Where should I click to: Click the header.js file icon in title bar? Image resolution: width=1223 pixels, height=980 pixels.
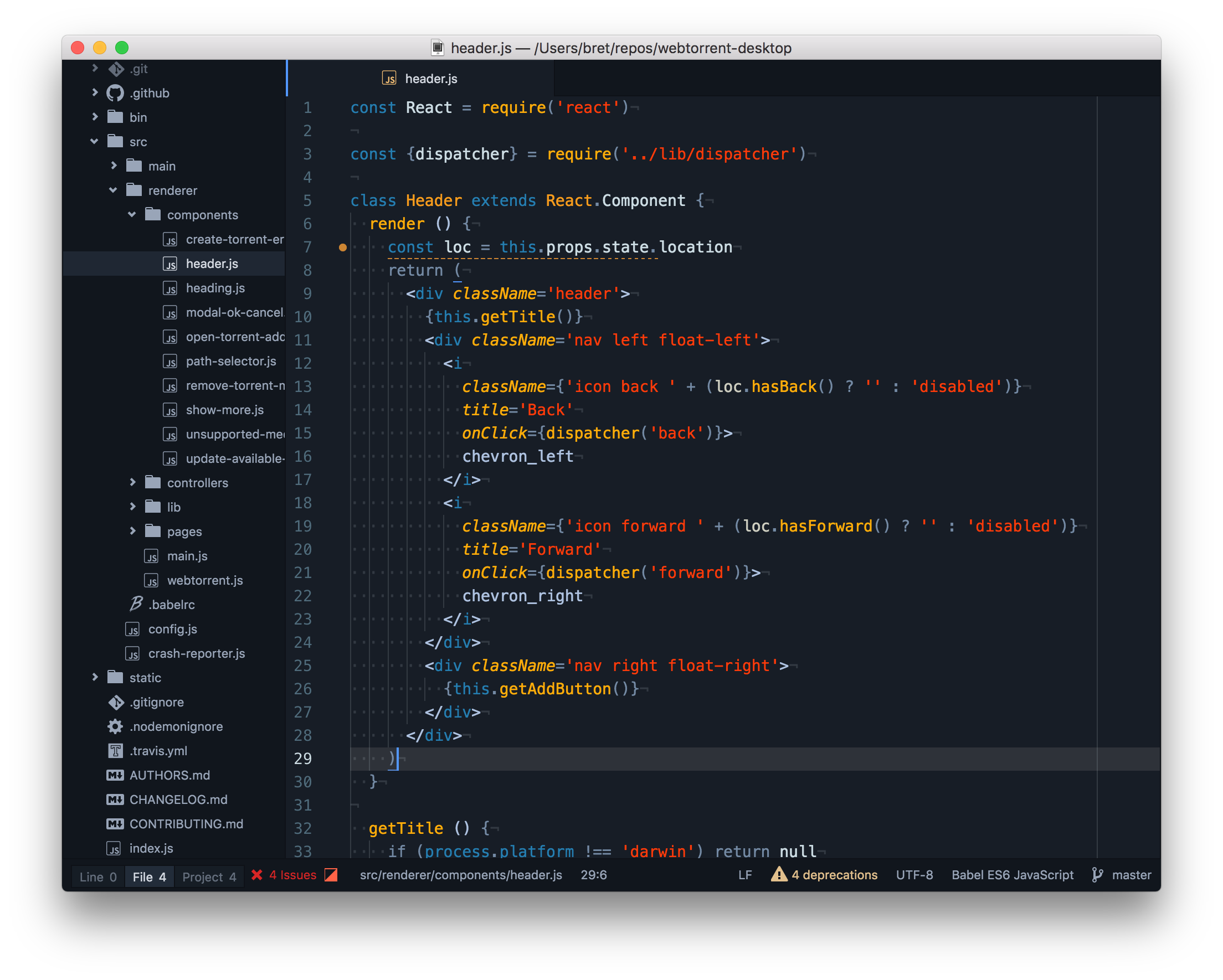click(x=438, y=48)
